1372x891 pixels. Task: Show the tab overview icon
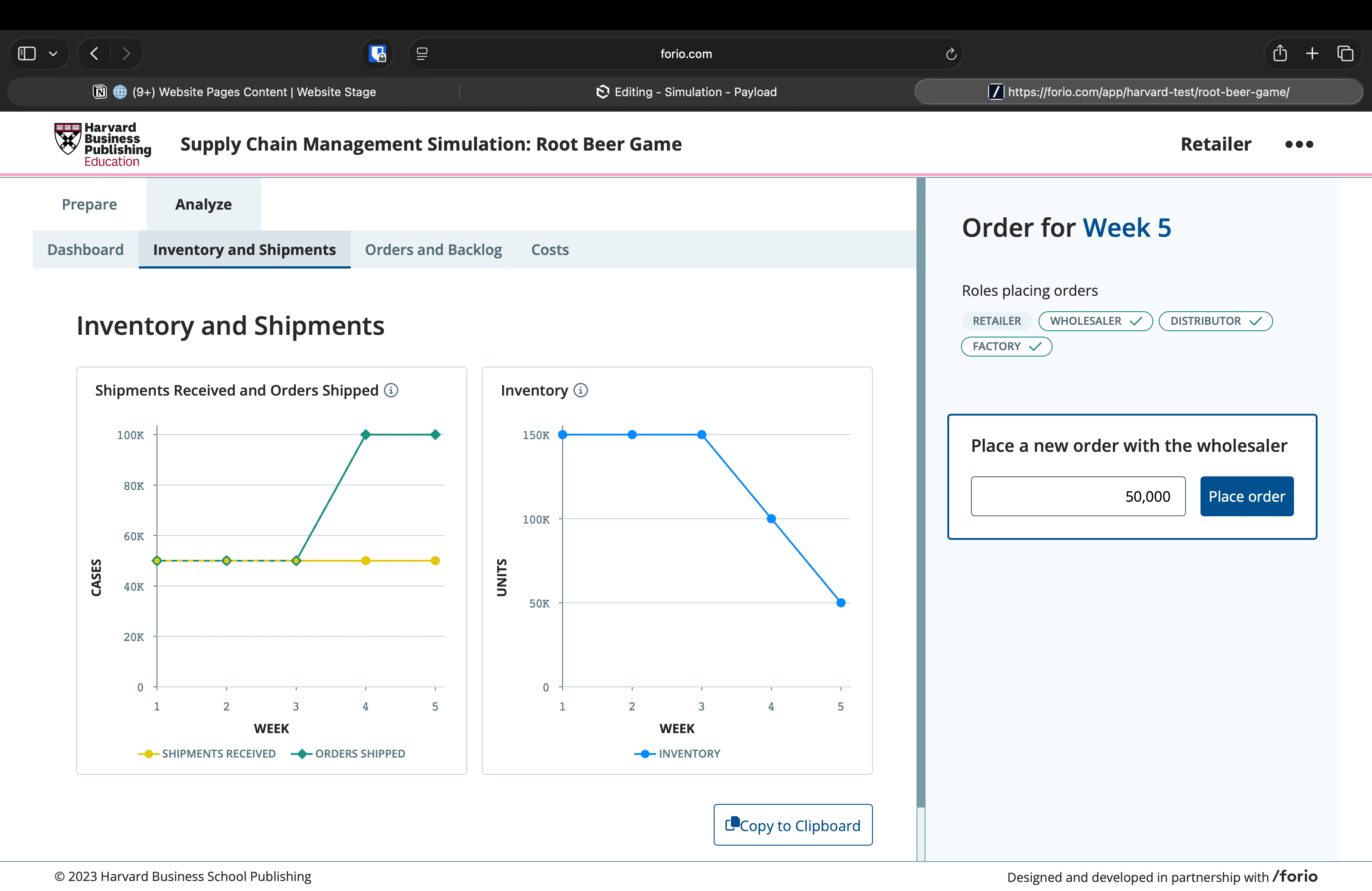[x=1345, y=54]
